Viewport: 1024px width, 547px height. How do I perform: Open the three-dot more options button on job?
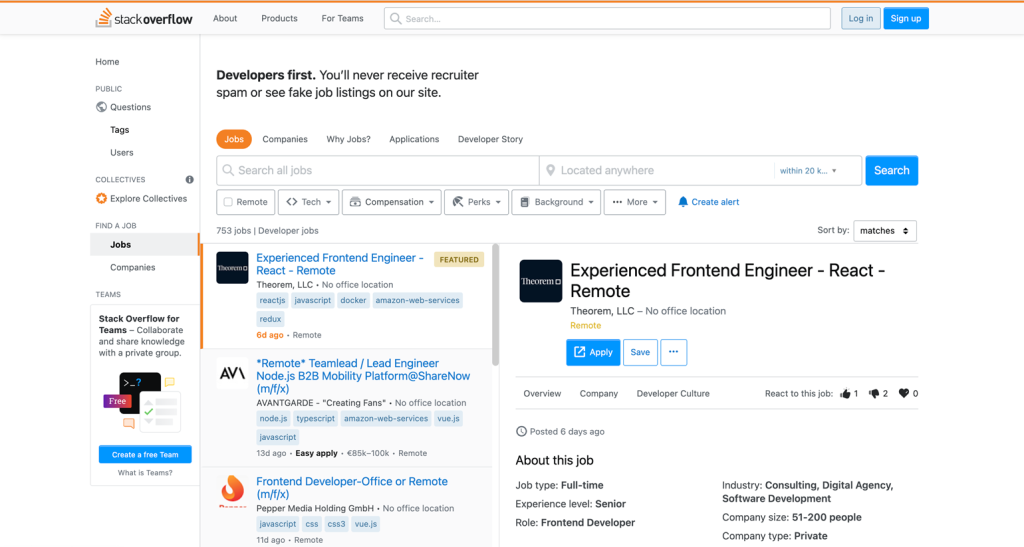(x=673, y=352)
